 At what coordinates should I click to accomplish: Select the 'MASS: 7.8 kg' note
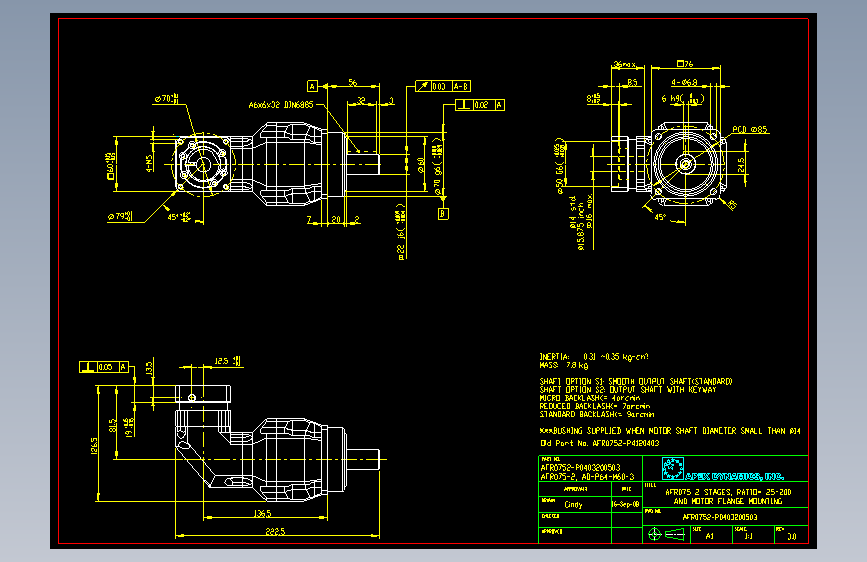click(564, 365)
